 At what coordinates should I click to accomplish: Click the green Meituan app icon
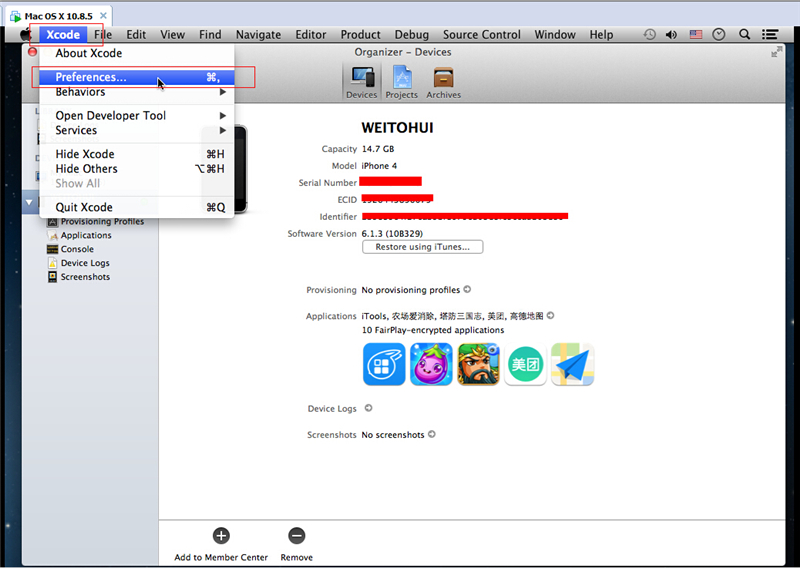pos(525,364)
